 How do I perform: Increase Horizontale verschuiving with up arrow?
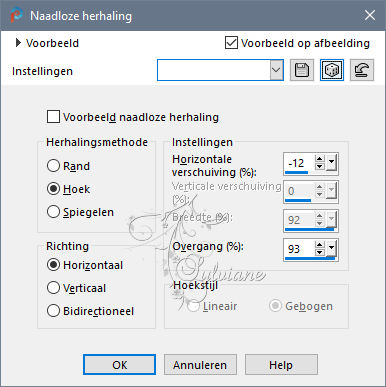click(x=320, y=159)
